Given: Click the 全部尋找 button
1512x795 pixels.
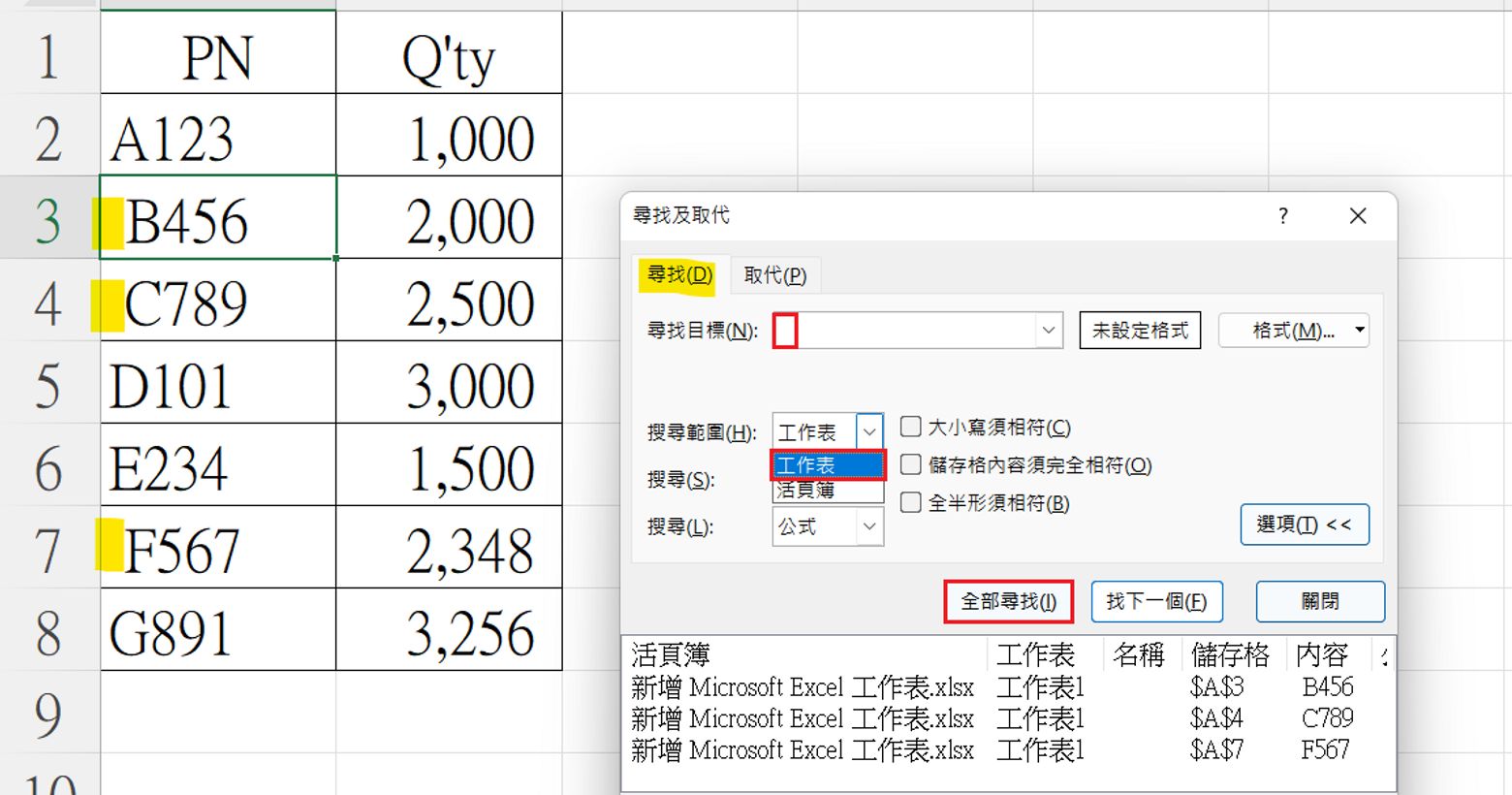Looking at the screenshot, I should click(1008, 601).
